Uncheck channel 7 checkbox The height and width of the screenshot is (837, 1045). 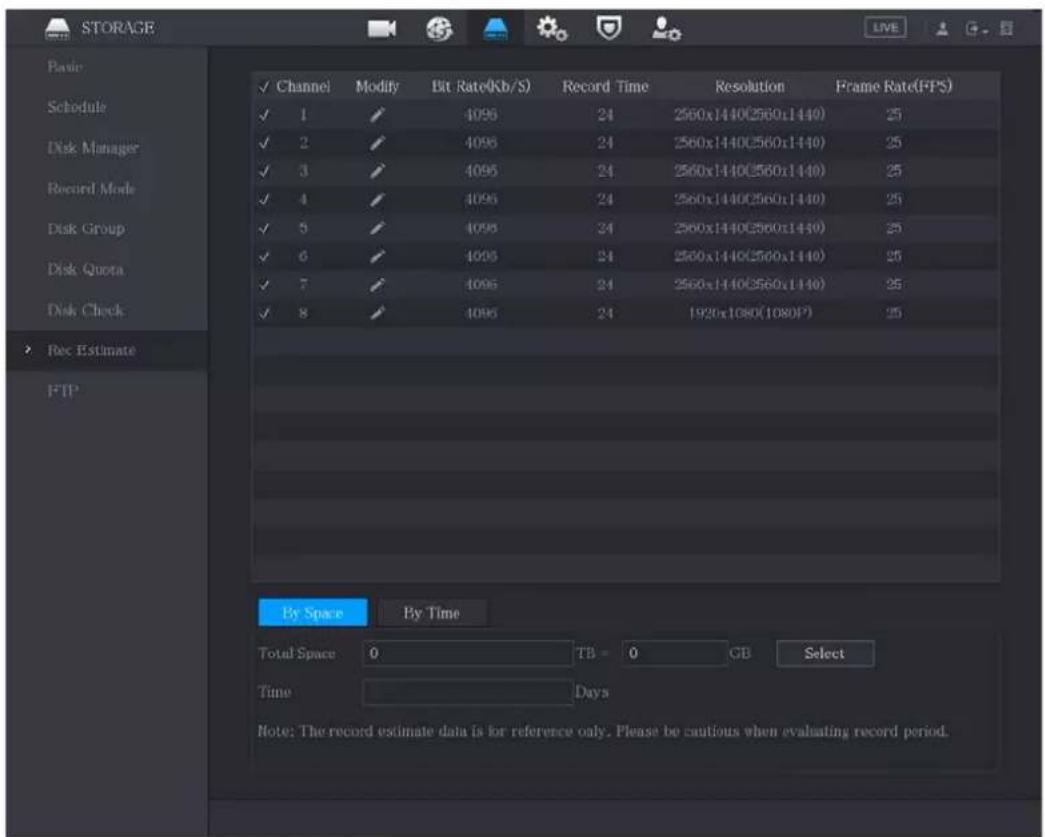(x=265, y=285)
